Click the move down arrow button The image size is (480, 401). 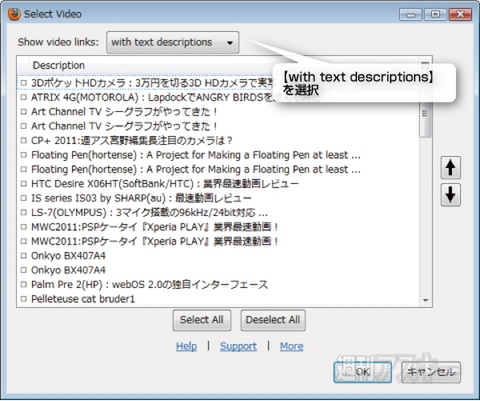[451, 195]
